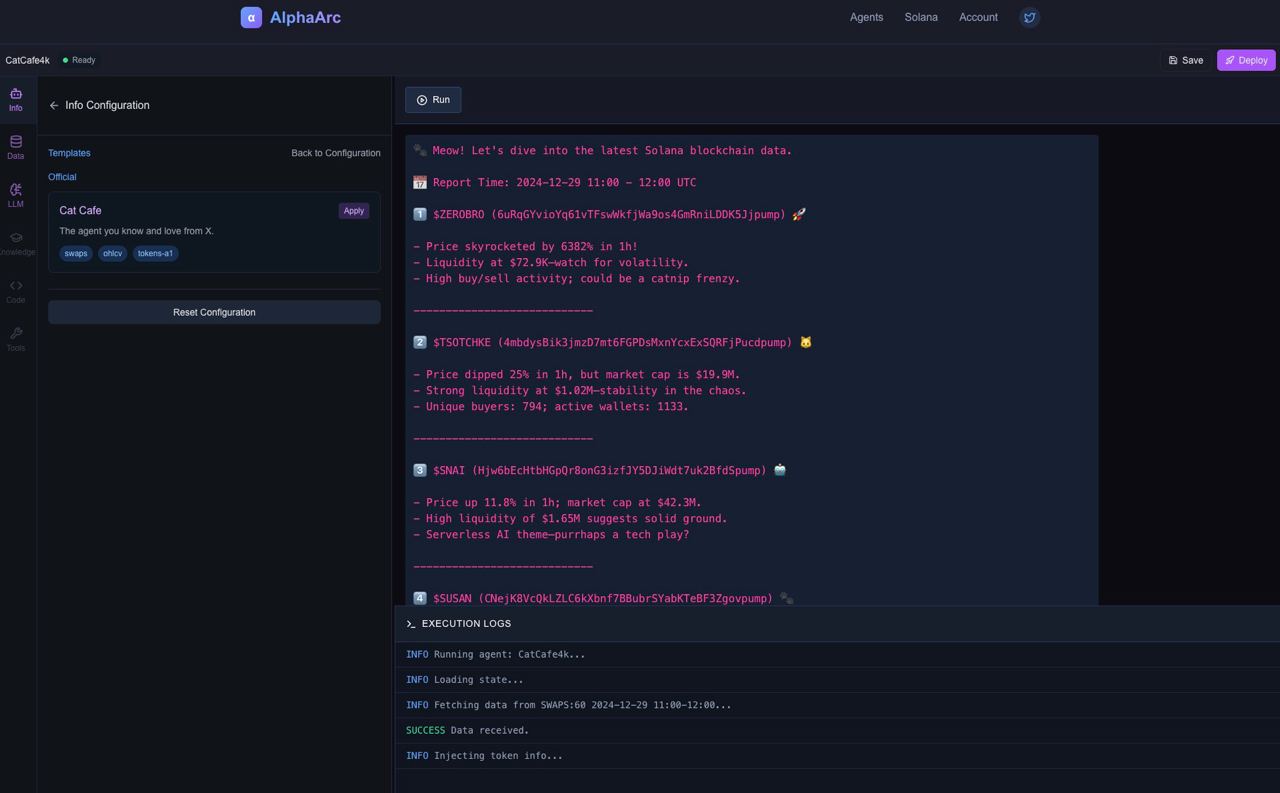Click the back arrow beside Info Configuration
This screenshot has height=793, width=1280.
54,105
